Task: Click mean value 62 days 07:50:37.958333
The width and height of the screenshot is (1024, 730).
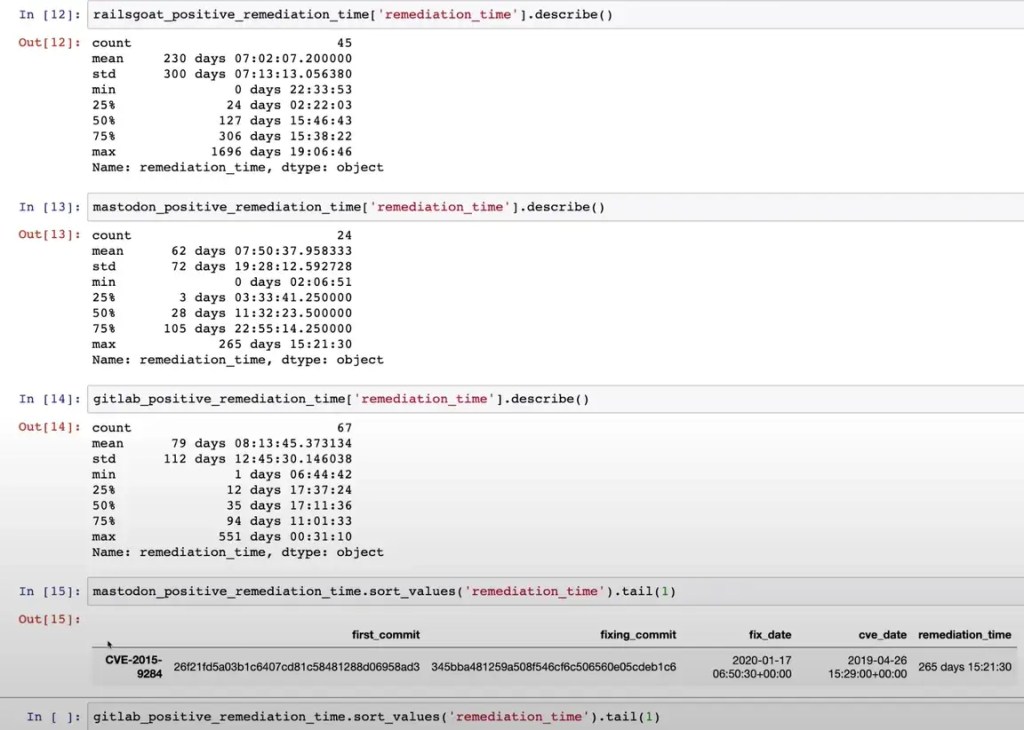Action: [261, 251]
